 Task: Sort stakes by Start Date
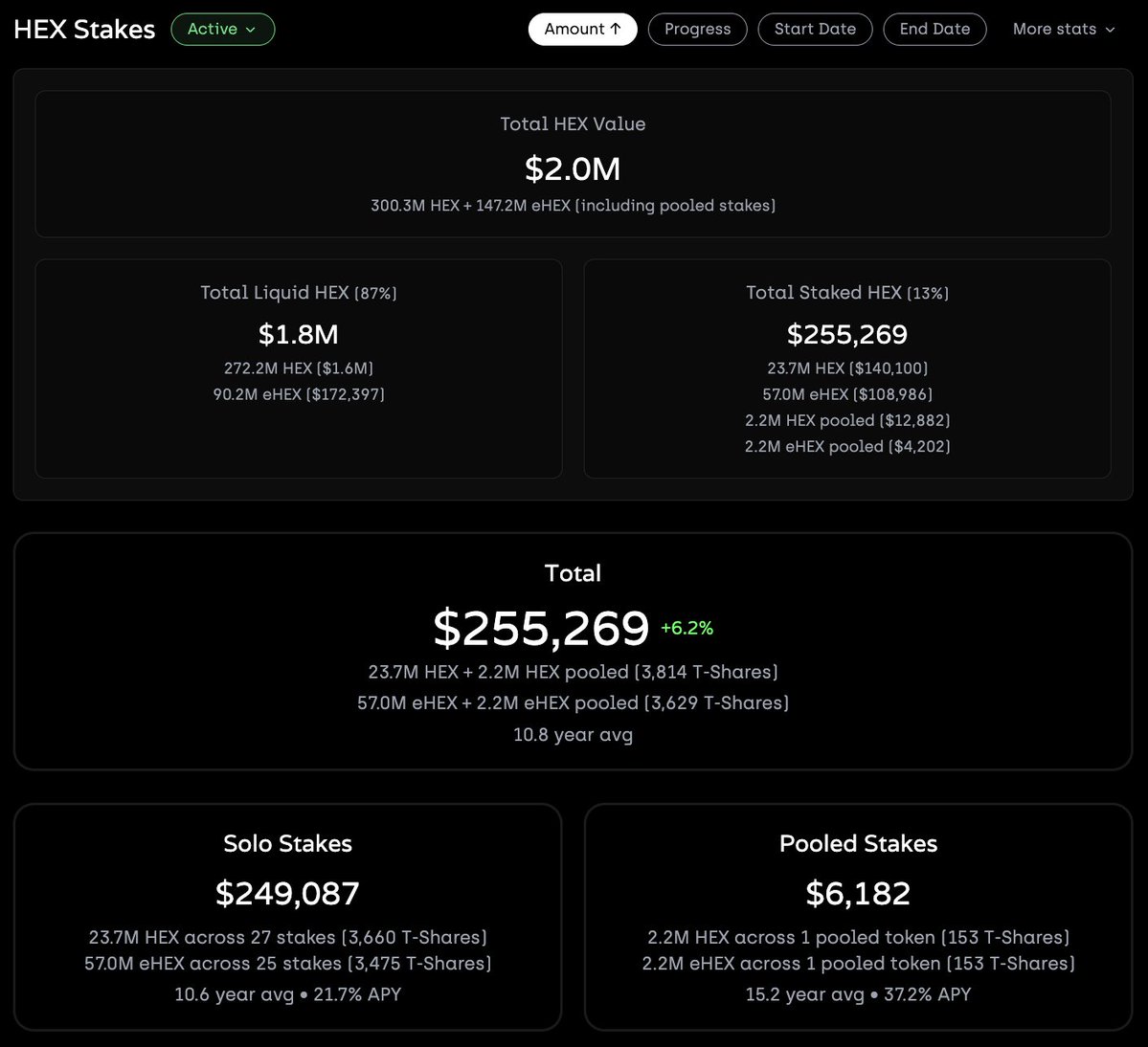(x=815, y=30)
